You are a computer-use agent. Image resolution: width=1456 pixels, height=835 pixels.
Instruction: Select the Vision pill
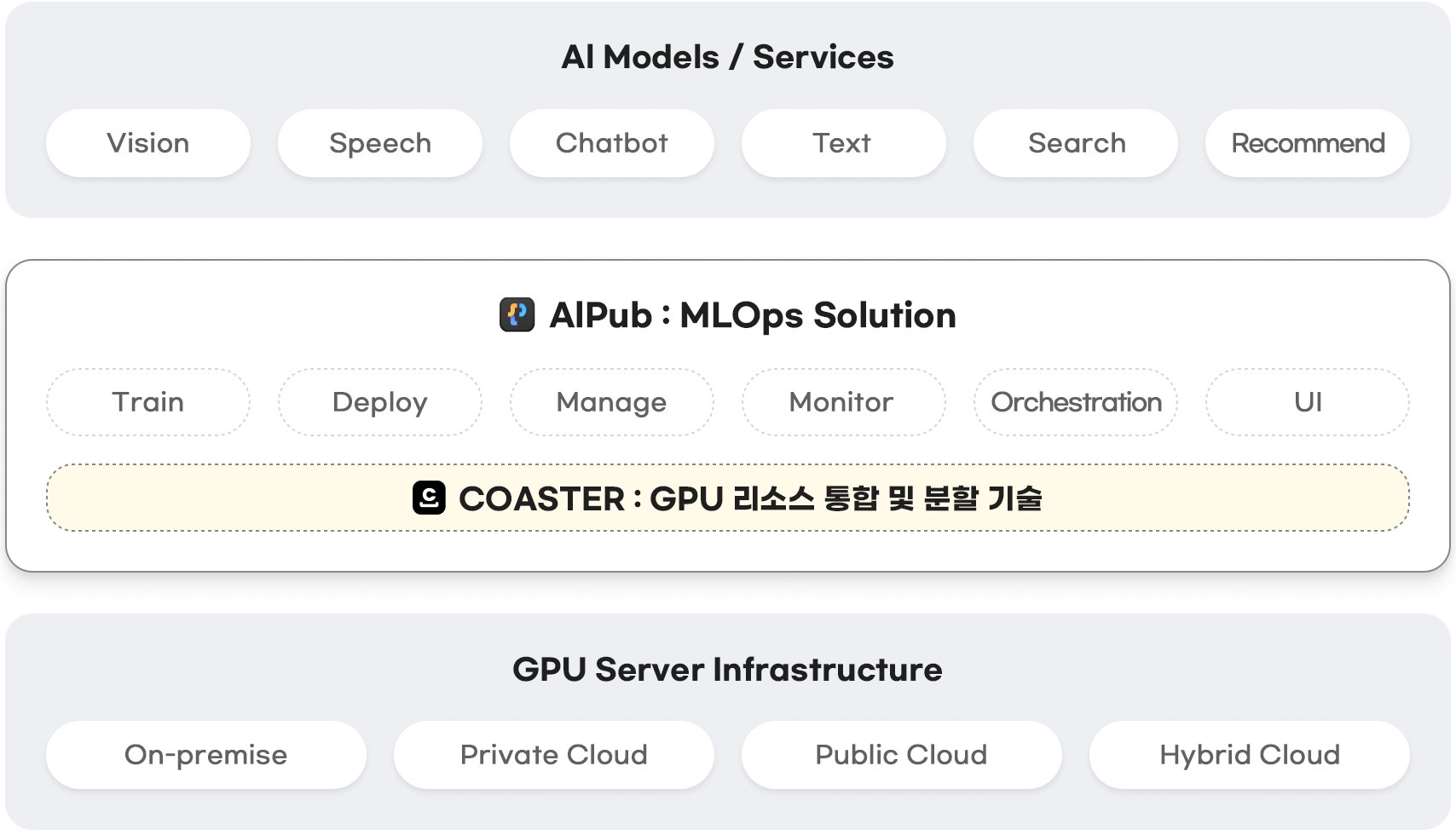point(148,143)
